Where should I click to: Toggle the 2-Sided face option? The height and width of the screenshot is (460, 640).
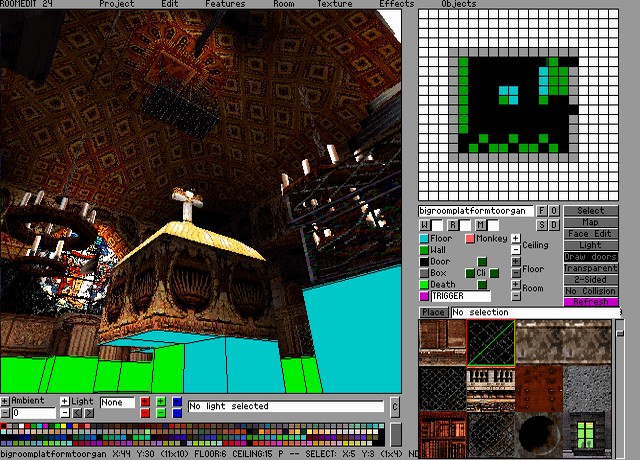pyautogui.click(x=591, y=279)
